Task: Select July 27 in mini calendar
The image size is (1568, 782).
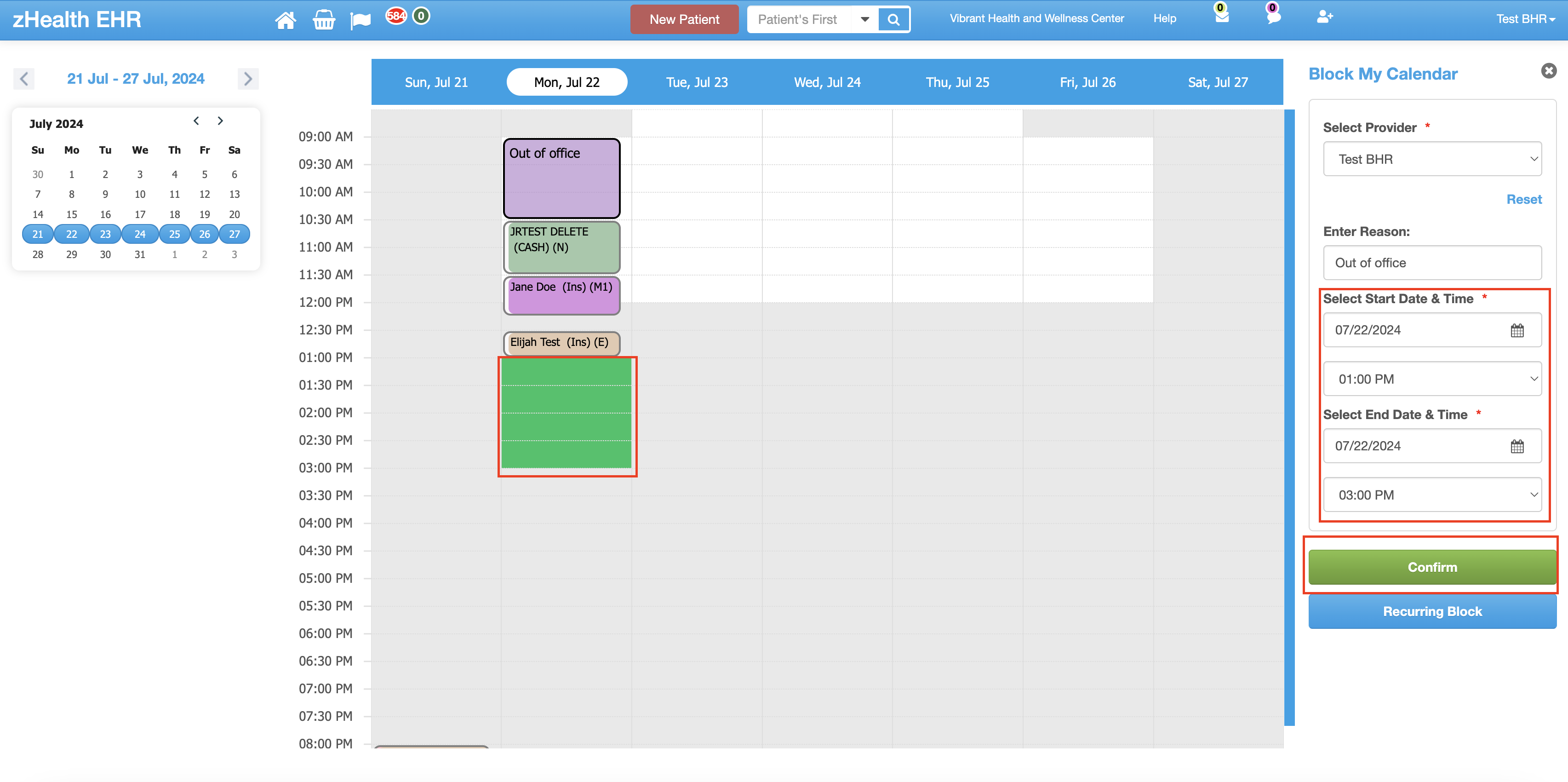Action: (235, 235)
